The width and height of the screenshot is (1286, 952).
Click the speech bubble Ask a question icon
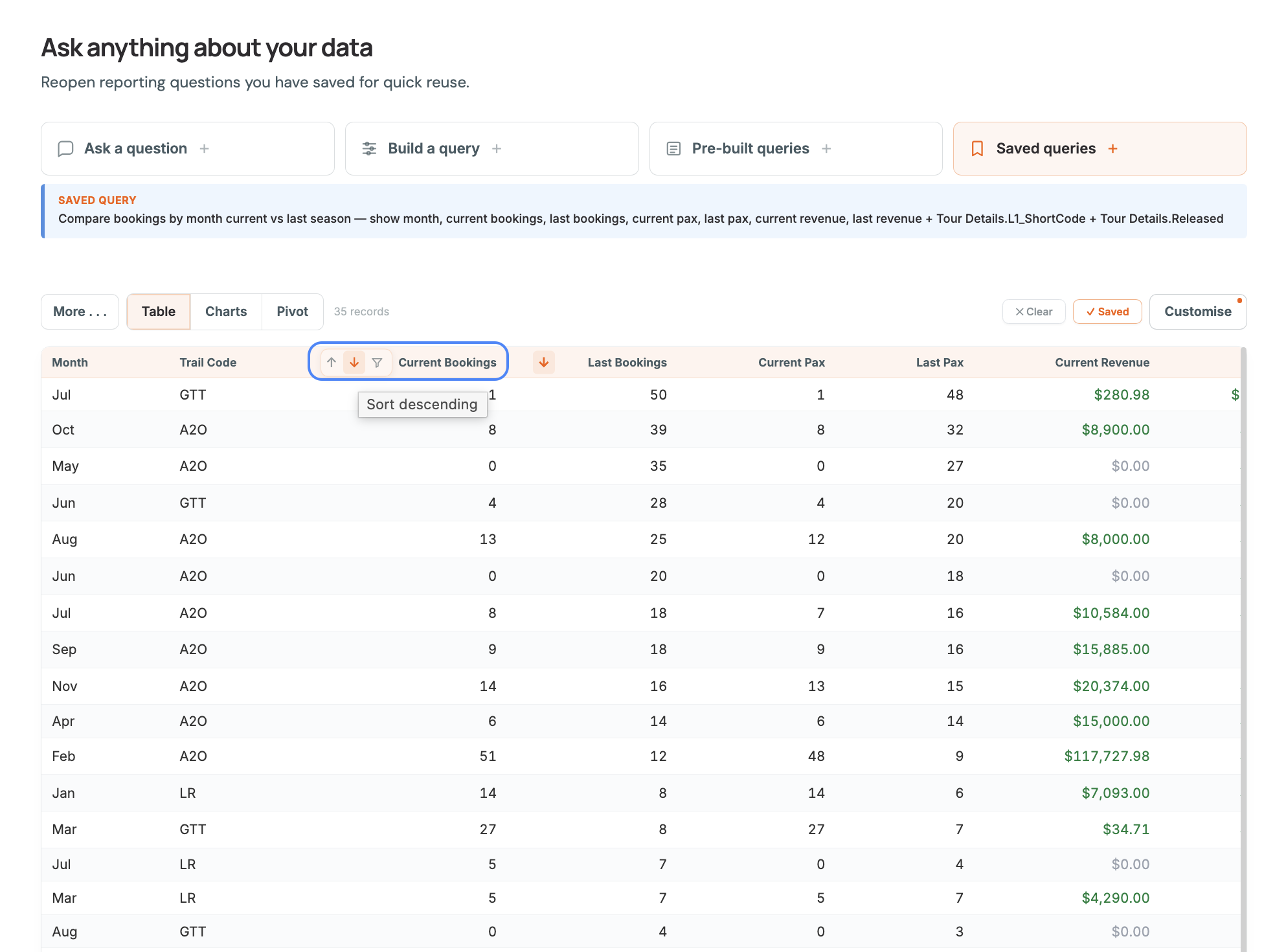click(x=65, y=149)
